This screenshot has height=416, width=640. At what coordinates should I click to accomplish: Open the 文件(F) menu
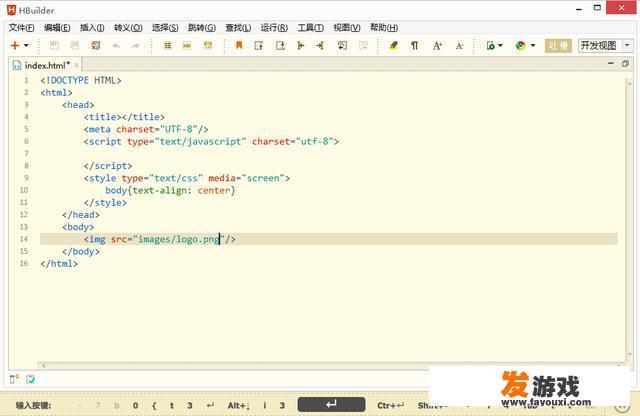(21, 27)
